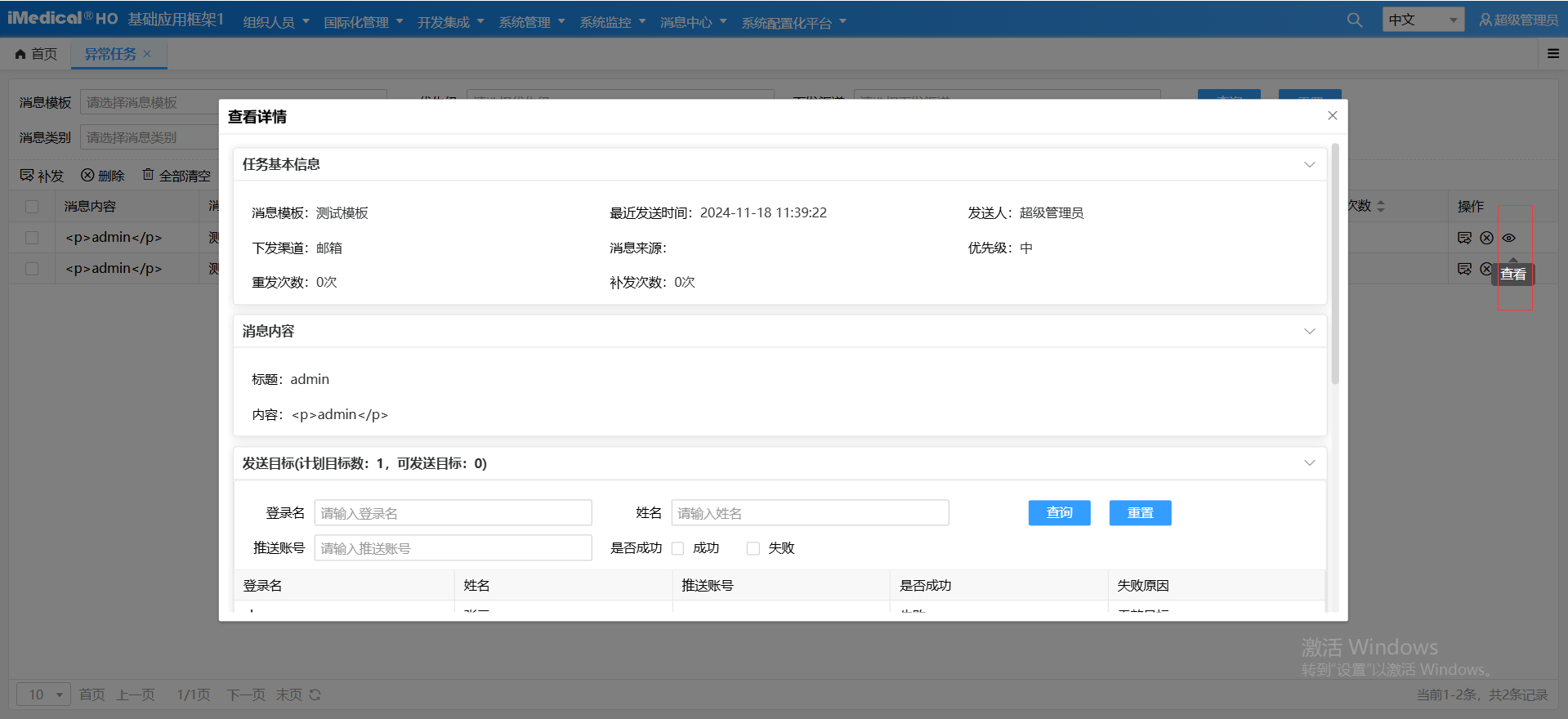Open the 系统监控 menu
1568x719 pixels.
coord(613,22)
